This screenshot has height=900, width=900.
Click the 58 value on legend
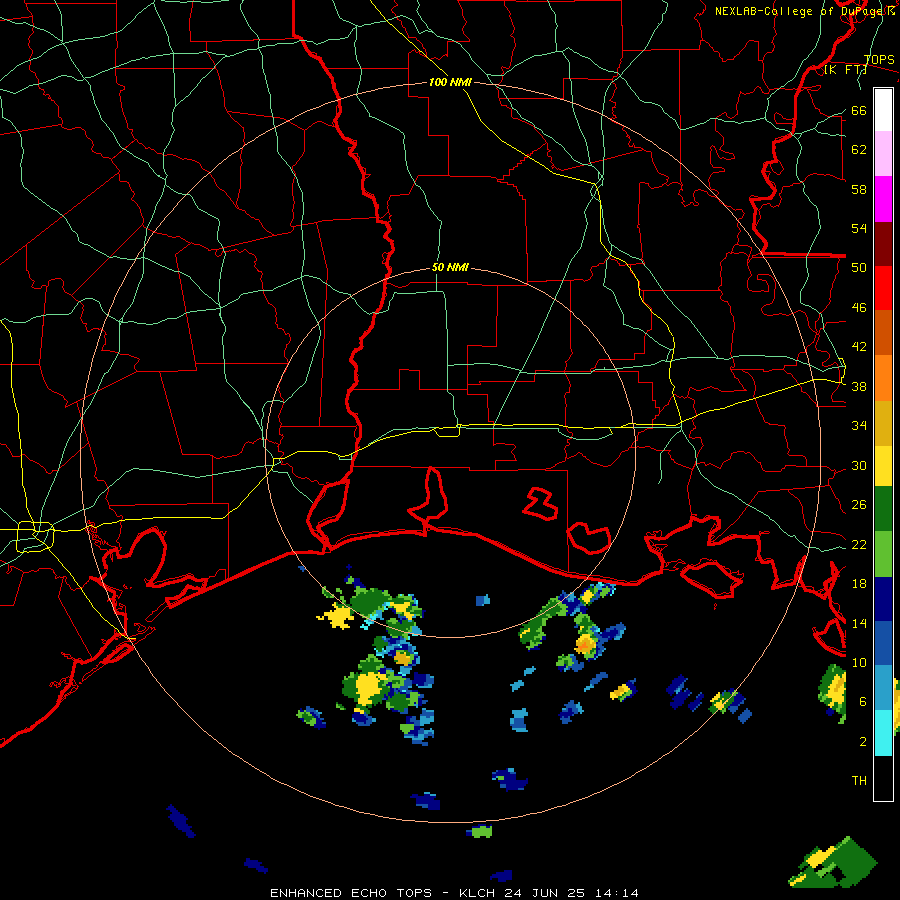(x=859, y=189)
